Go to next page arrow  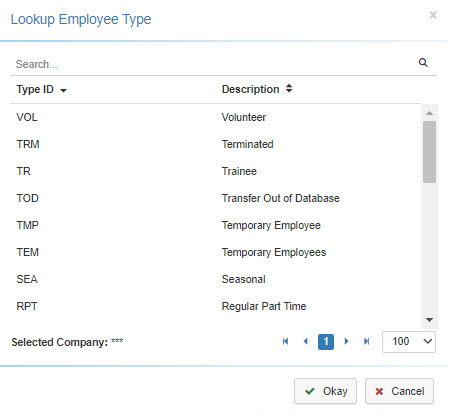click(x=346, y=341)
